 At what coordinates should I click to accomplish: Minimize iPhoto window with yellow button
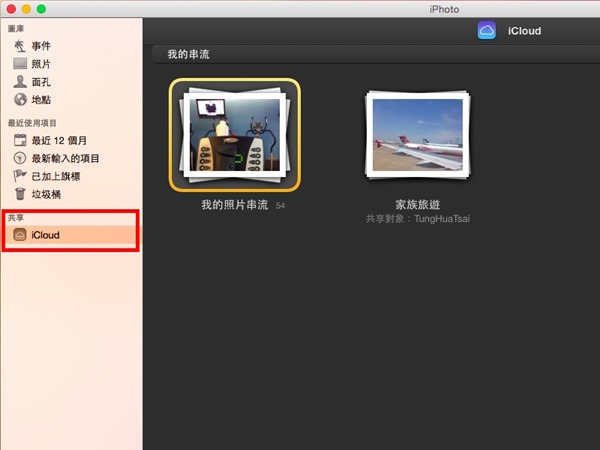[x=26, y=9]
